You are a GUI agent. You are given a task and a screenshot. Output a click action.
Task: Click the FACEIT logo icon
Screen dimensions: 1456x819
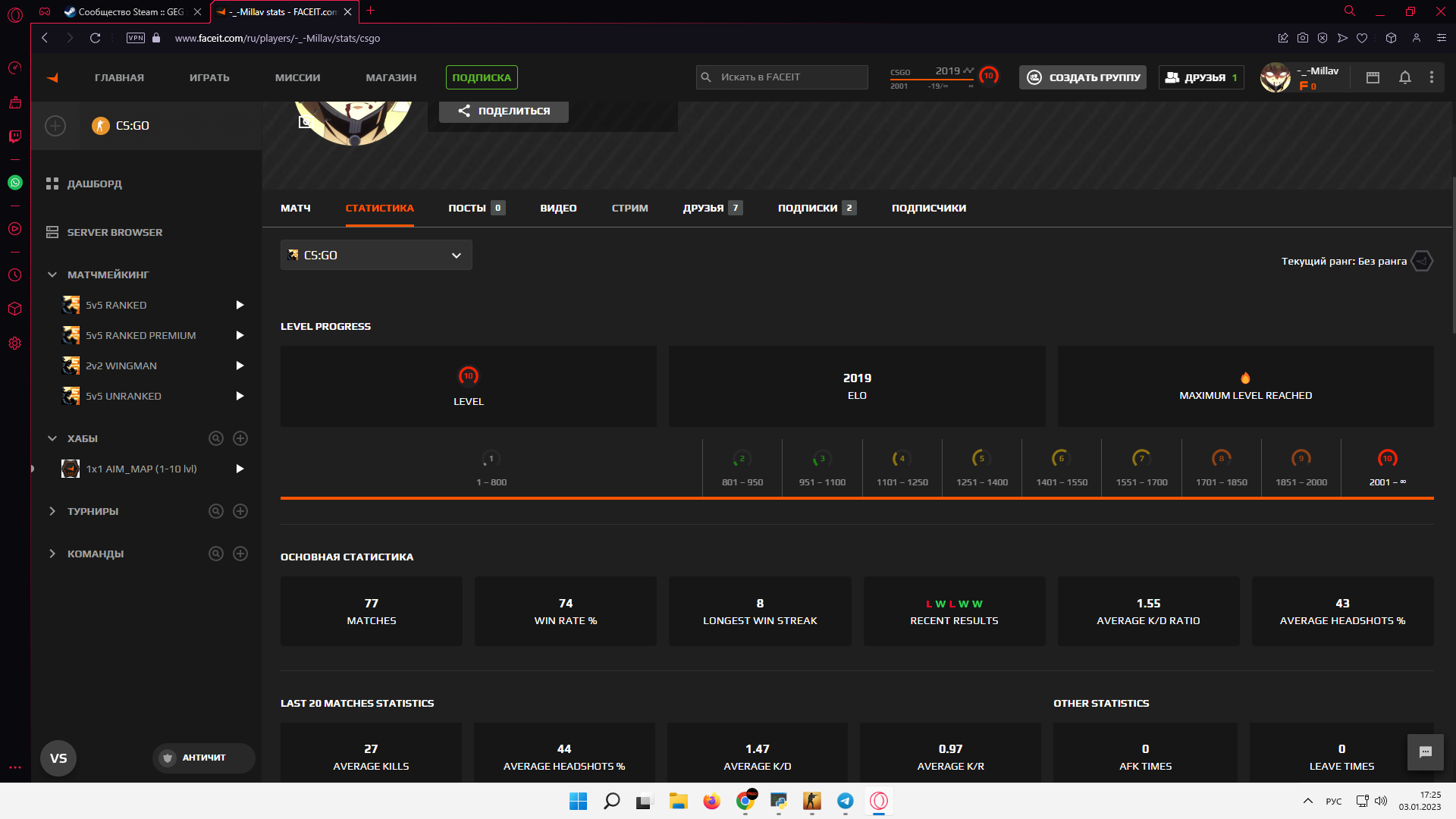pos(52,77)
